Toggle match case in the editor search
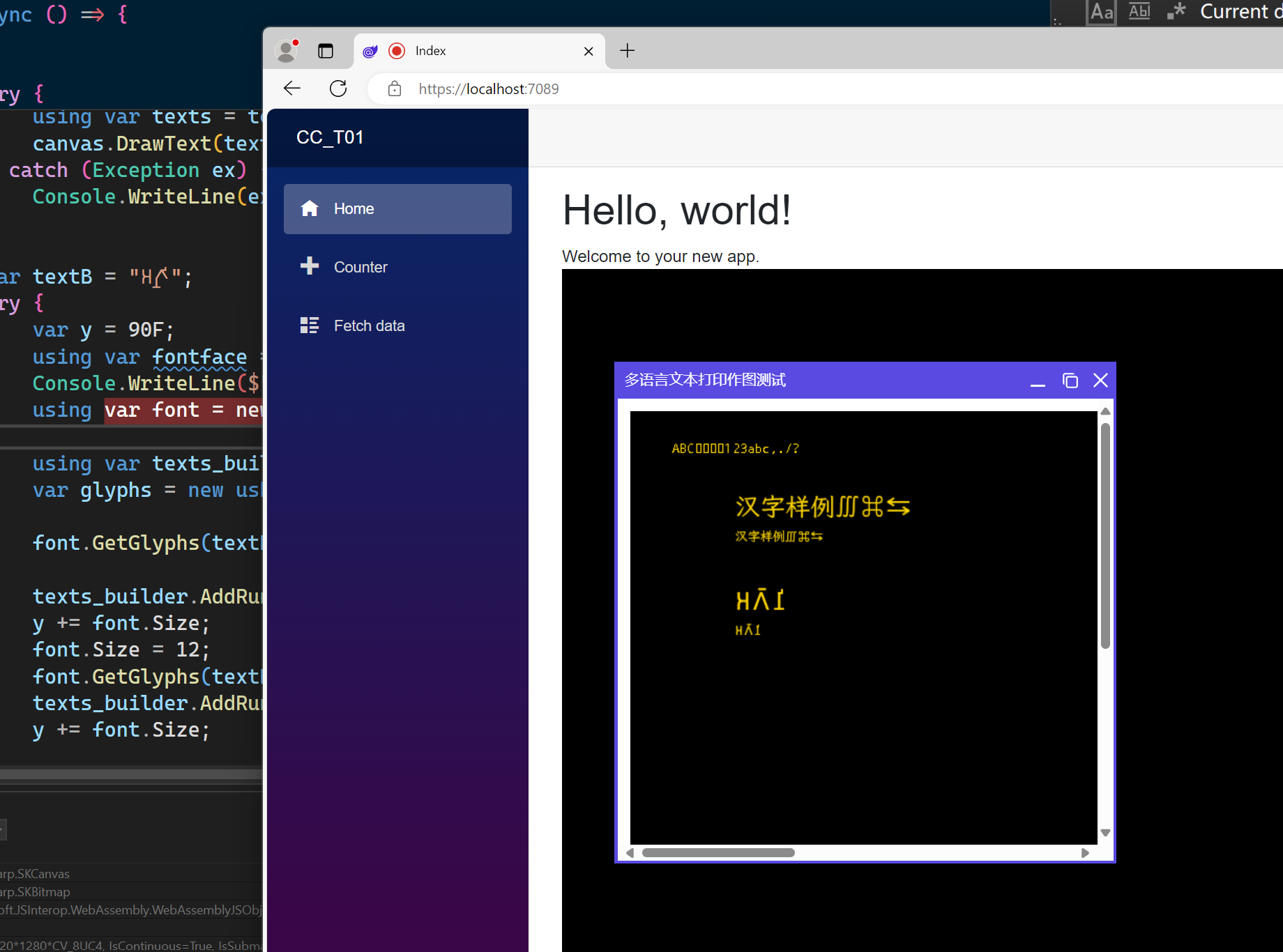The width and height of the screenshot is (1283, 952). pyautogui.click(x=1101, y=12)
